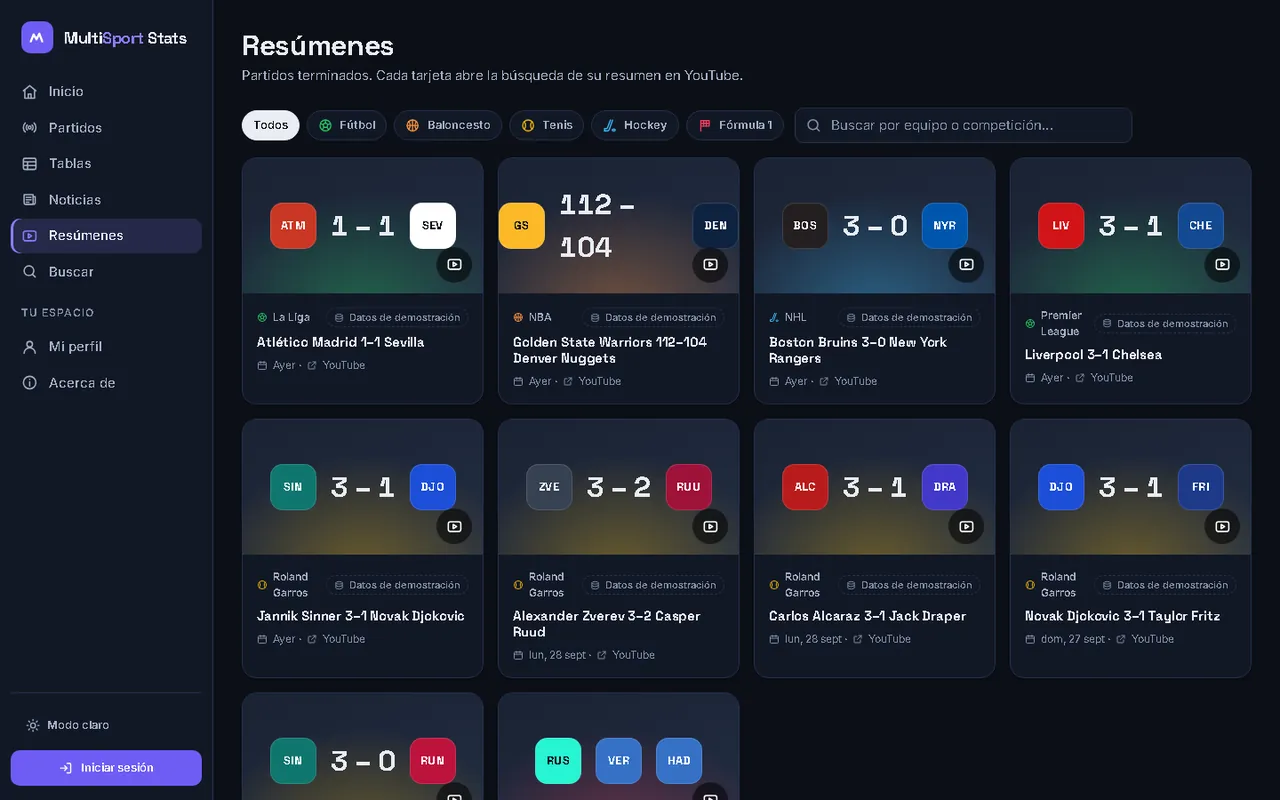
Task: Open Partidos in the sidebar
Action: 106,128
